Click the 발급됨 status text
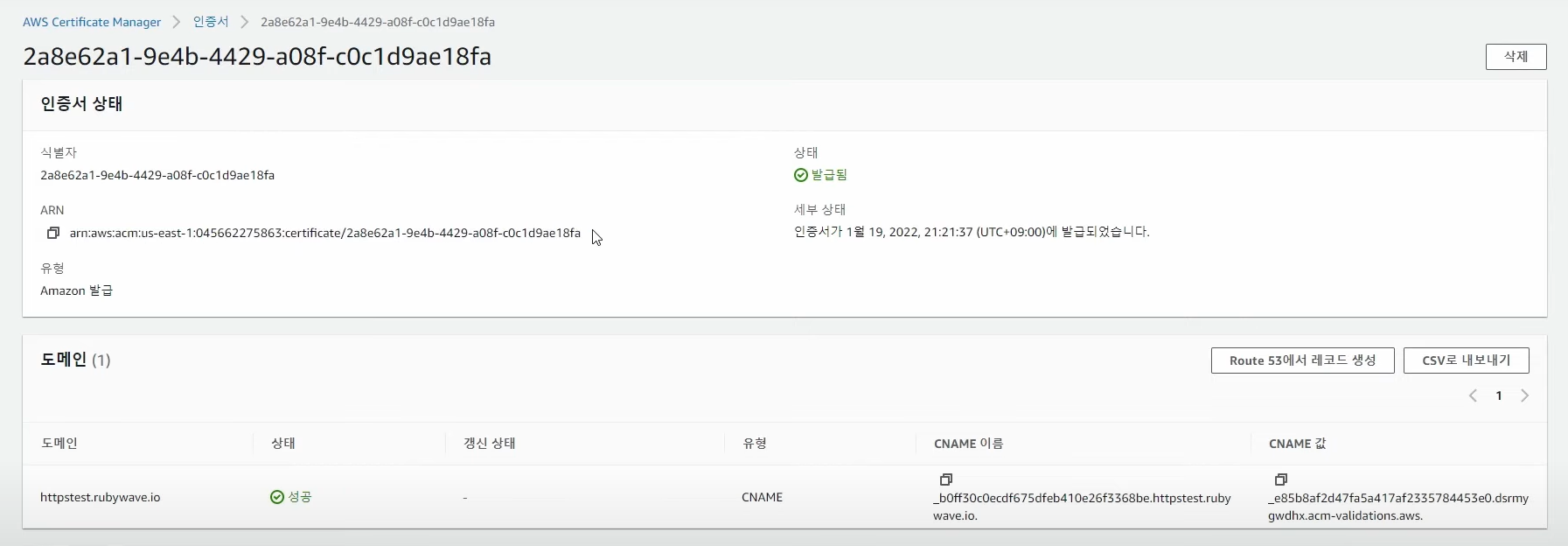Screen dimensions: 1568x546 829,175
